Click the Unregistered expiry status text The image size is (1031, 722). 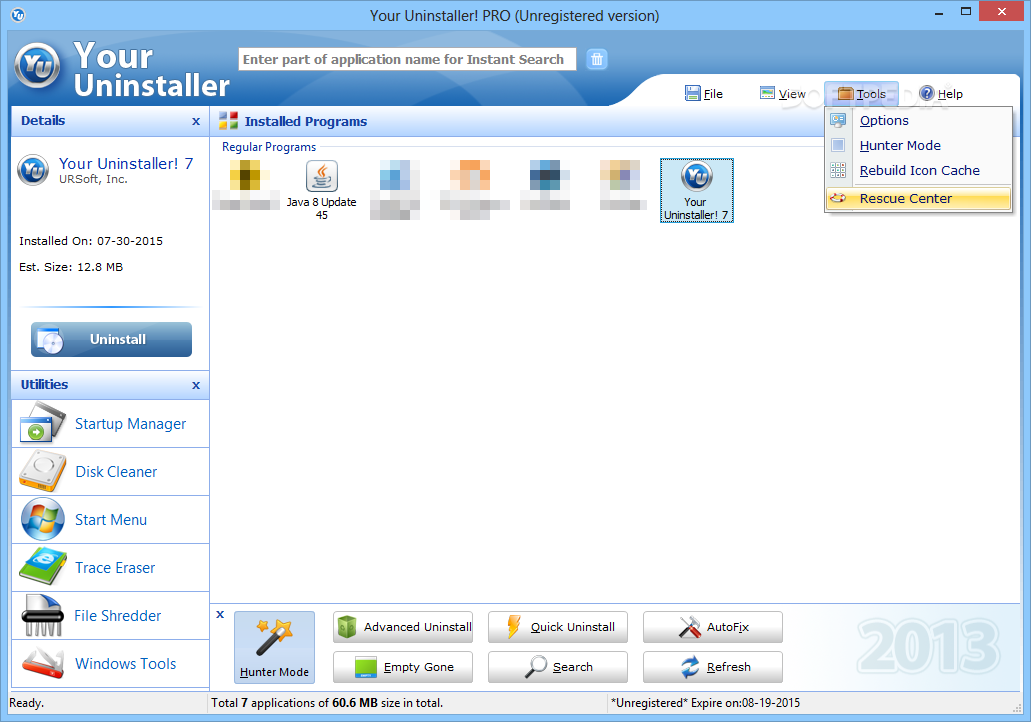[705, 703]
